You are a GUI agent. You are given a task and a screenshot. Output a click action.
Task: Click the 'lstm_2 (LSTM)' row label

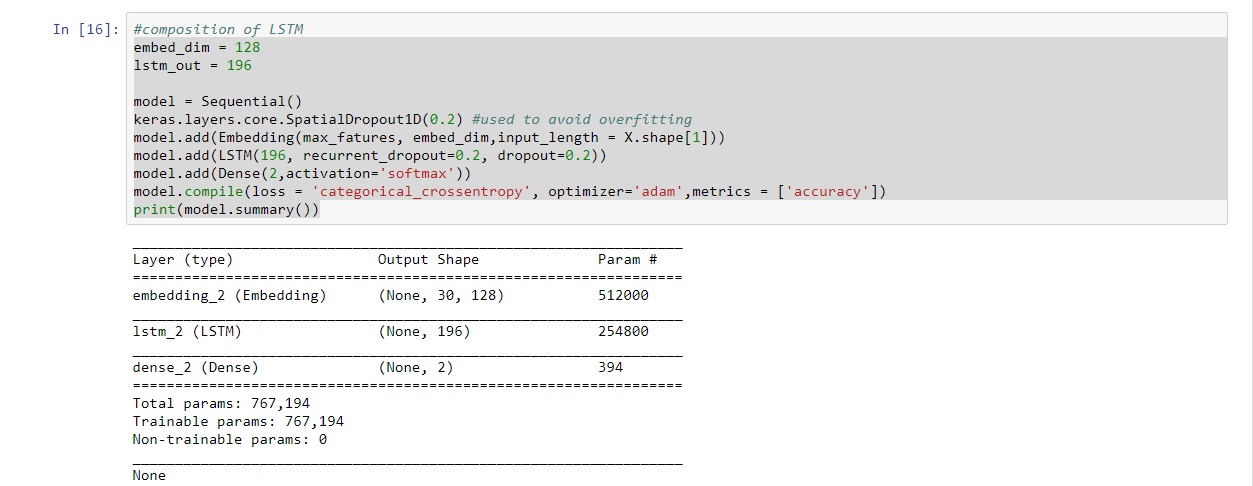point(187,331)
